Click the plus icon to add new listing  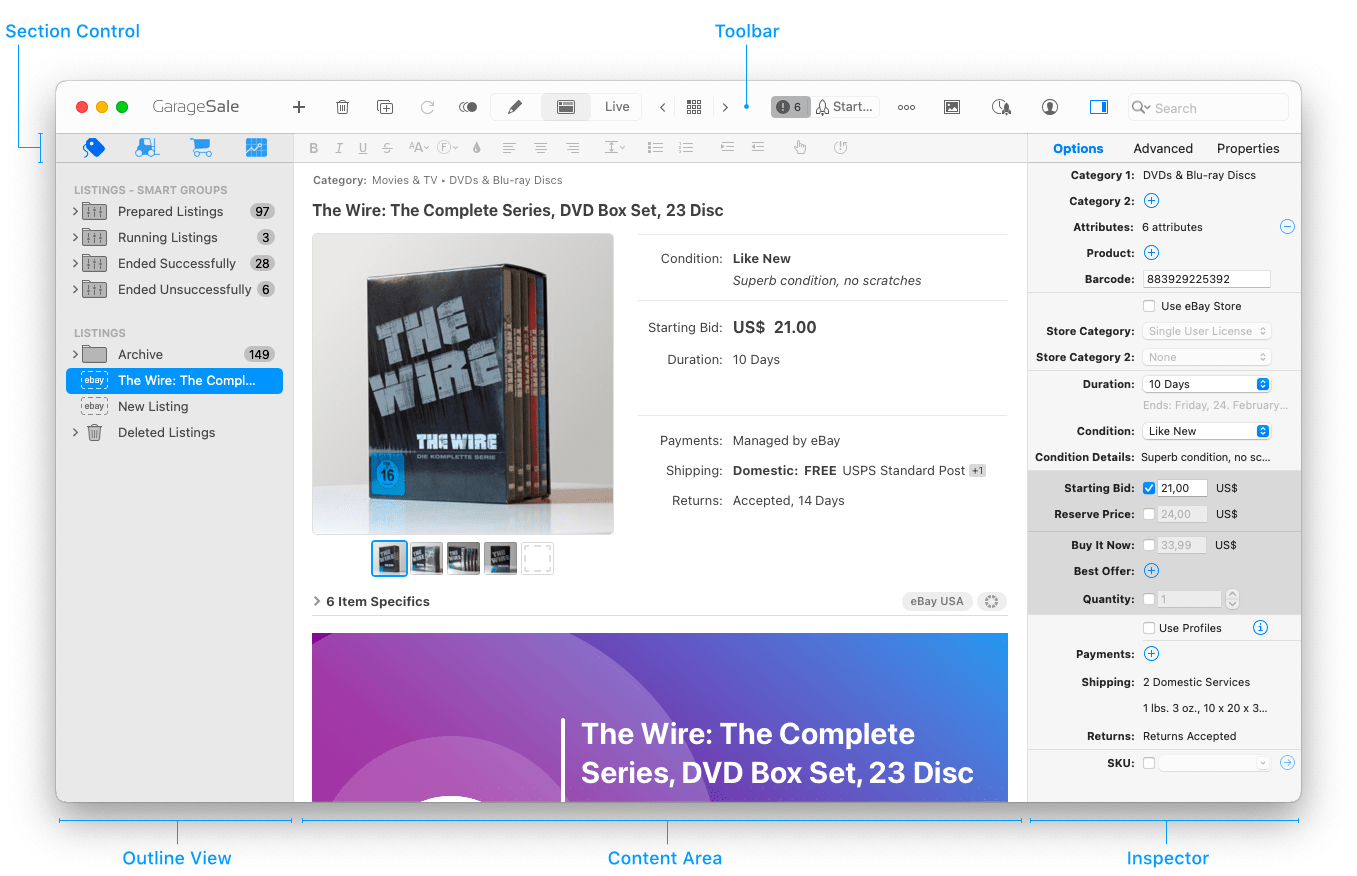[x=298, y=107]
